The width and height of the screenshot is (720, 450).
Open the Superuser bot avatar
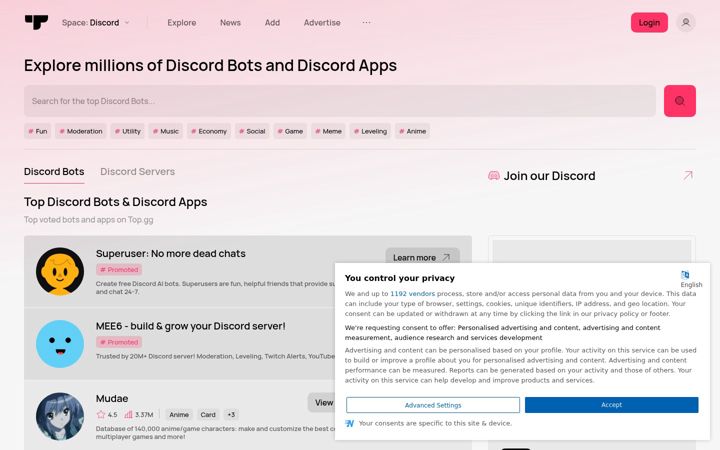click(60, 271)
